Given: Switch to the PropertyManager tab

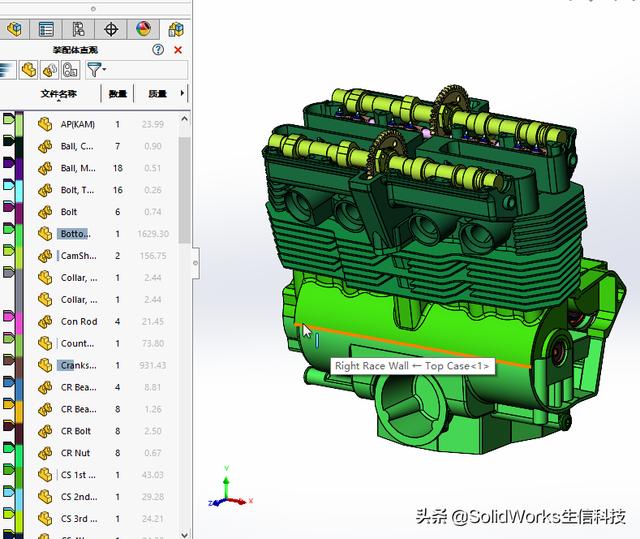Looking at the screenshot, I should (x=46, y=29).
